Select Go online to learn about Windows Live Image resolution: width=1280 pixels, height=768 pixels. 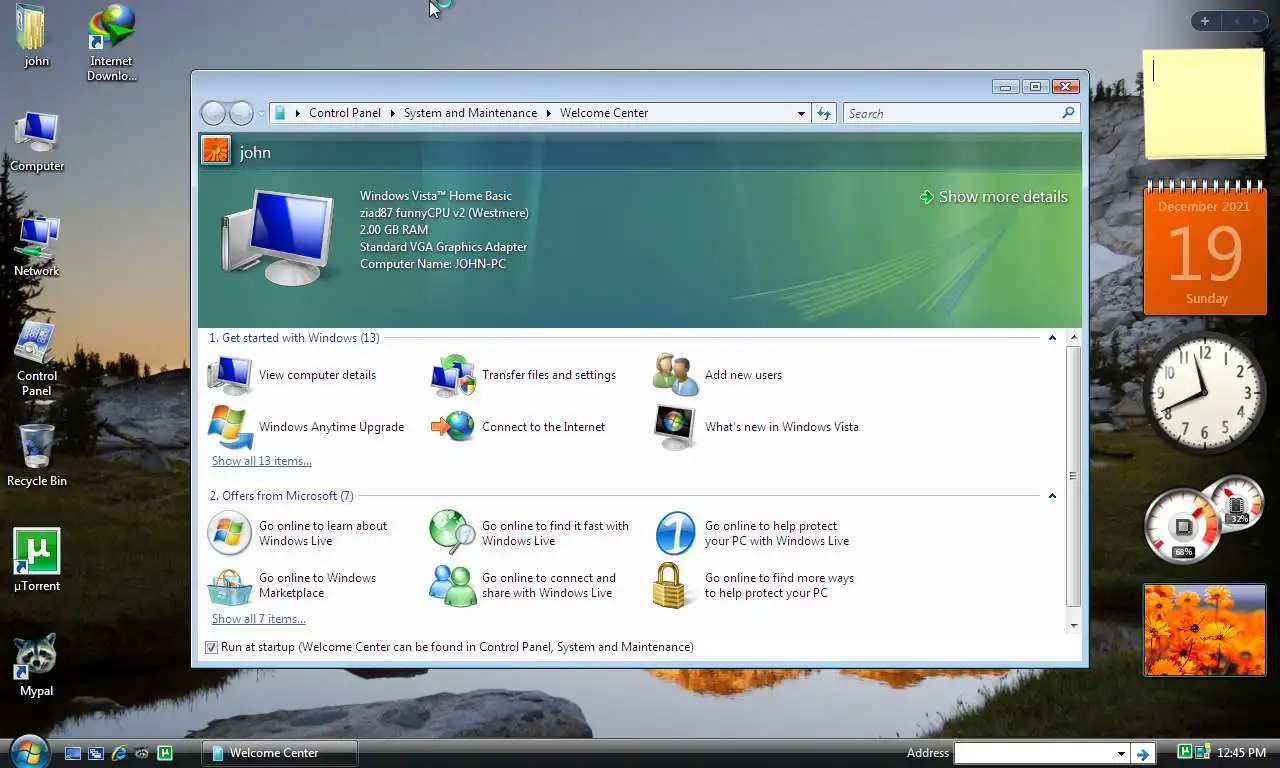[298, 533]
